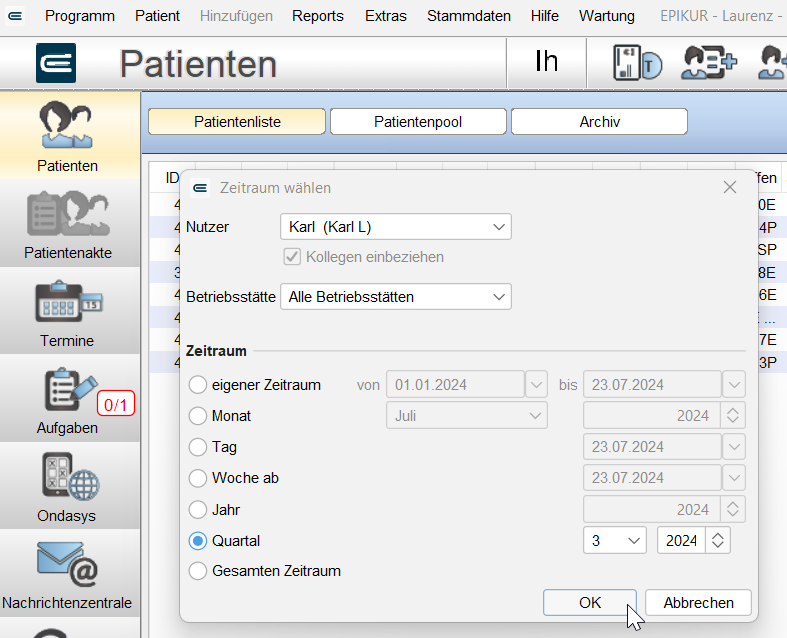Open the Termine calendar module

(68, 311)
